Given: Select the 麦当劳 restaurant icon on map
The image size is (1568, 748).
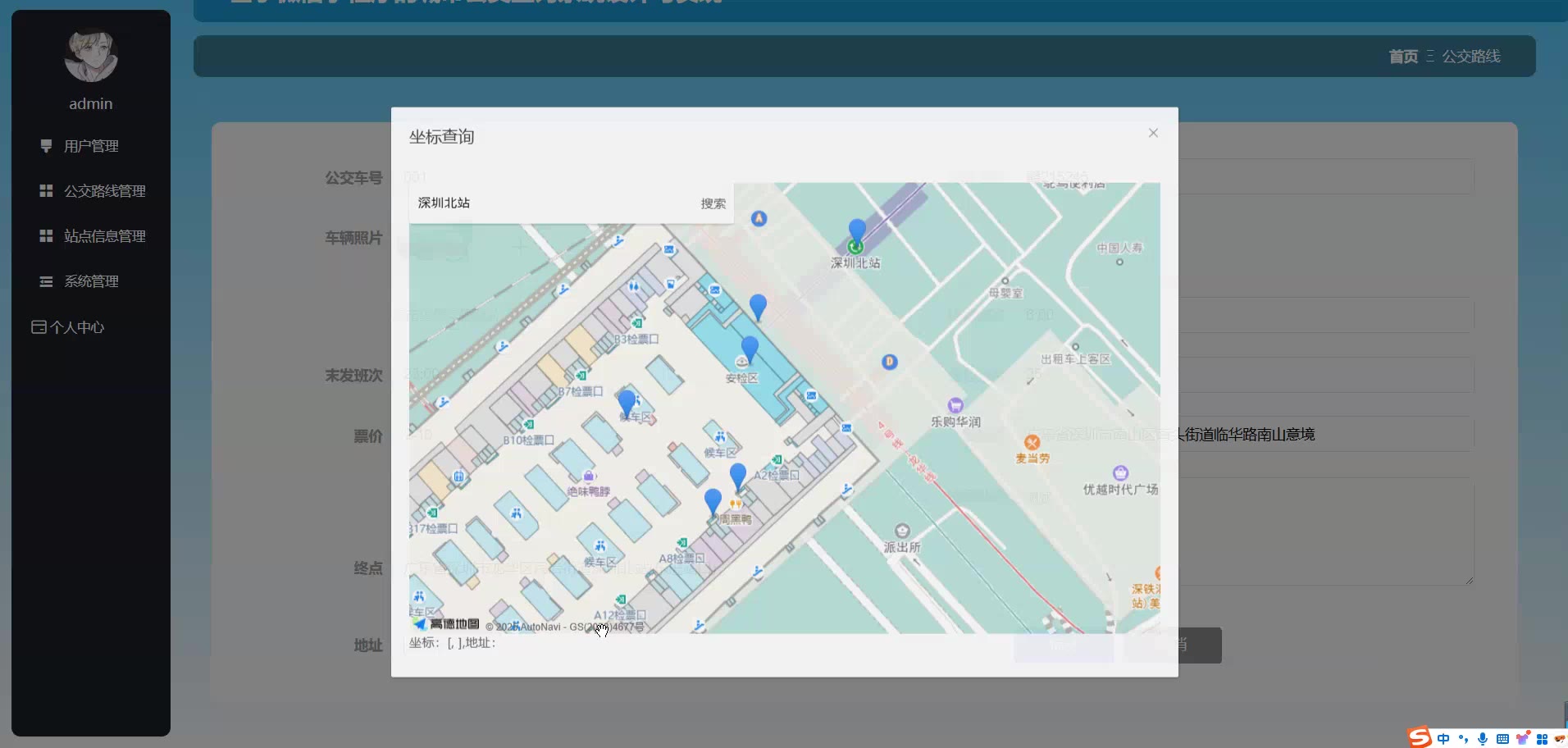Looking at the screenshot, I should click(x=1032, y=443).
